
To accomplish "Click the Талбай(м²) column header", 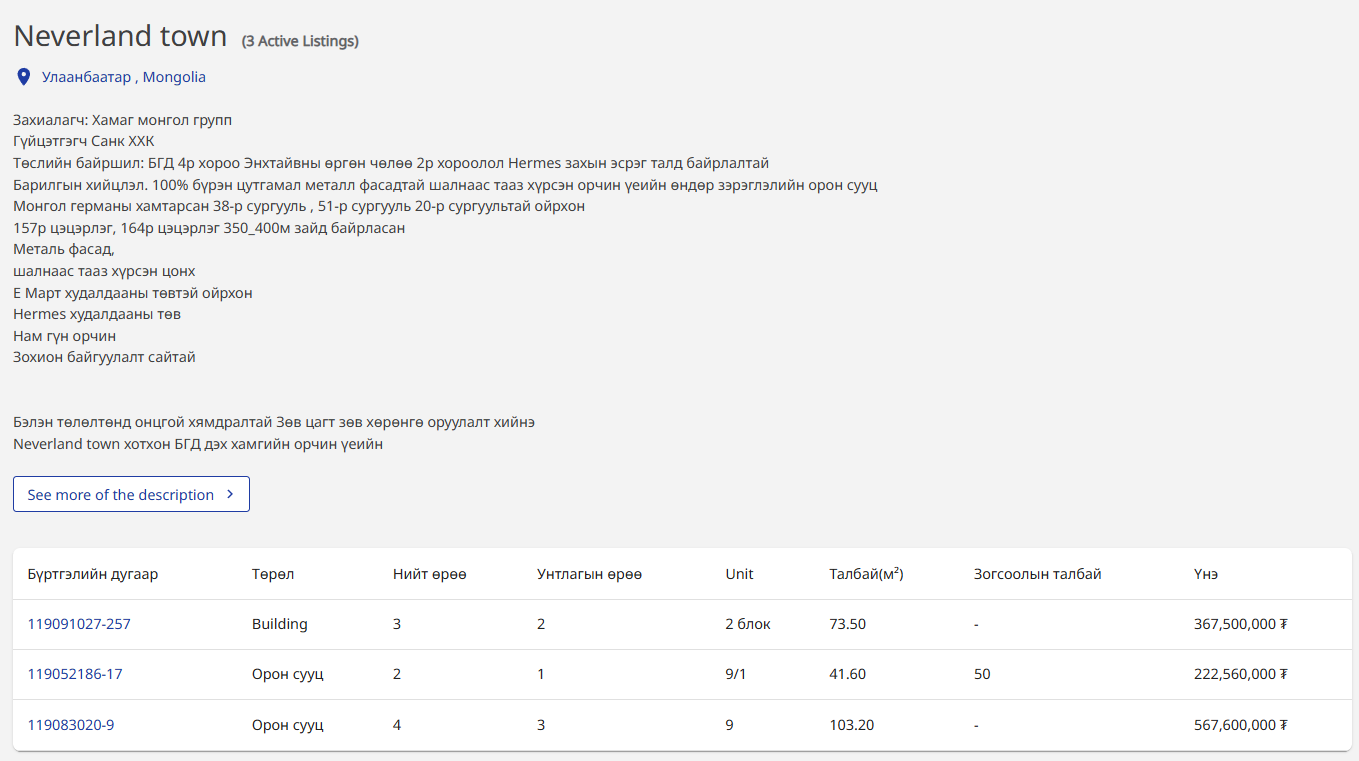I will pos(866,574).
